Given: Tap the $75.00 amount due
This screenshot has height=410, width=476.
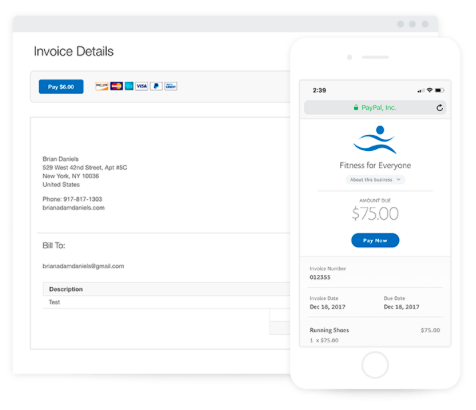Looking at the screenshot, I should (x=375, y=213).
